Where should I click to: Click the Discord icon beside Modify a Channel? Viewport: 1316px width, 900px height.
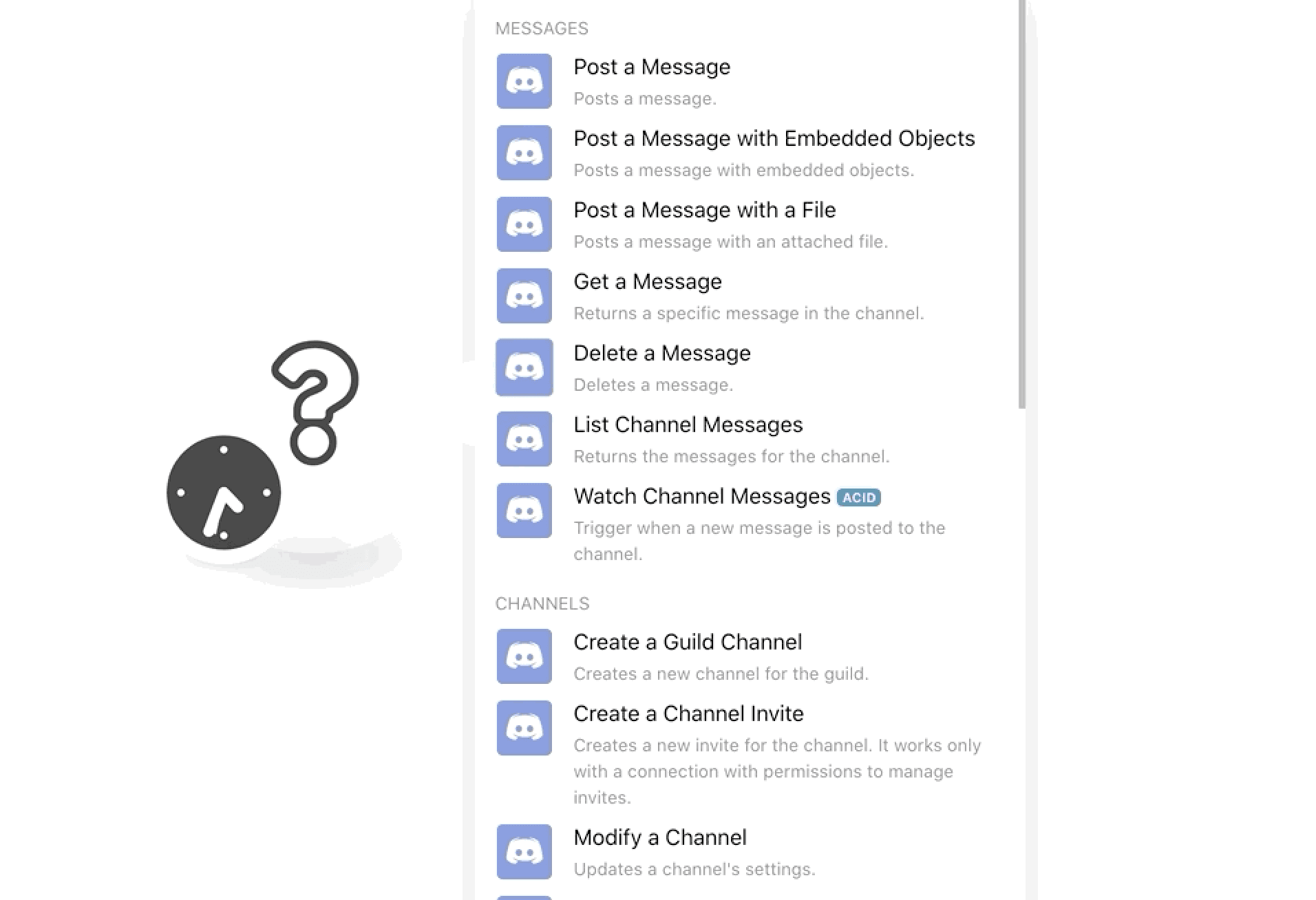pyautogui.click(x=524, y=851)
